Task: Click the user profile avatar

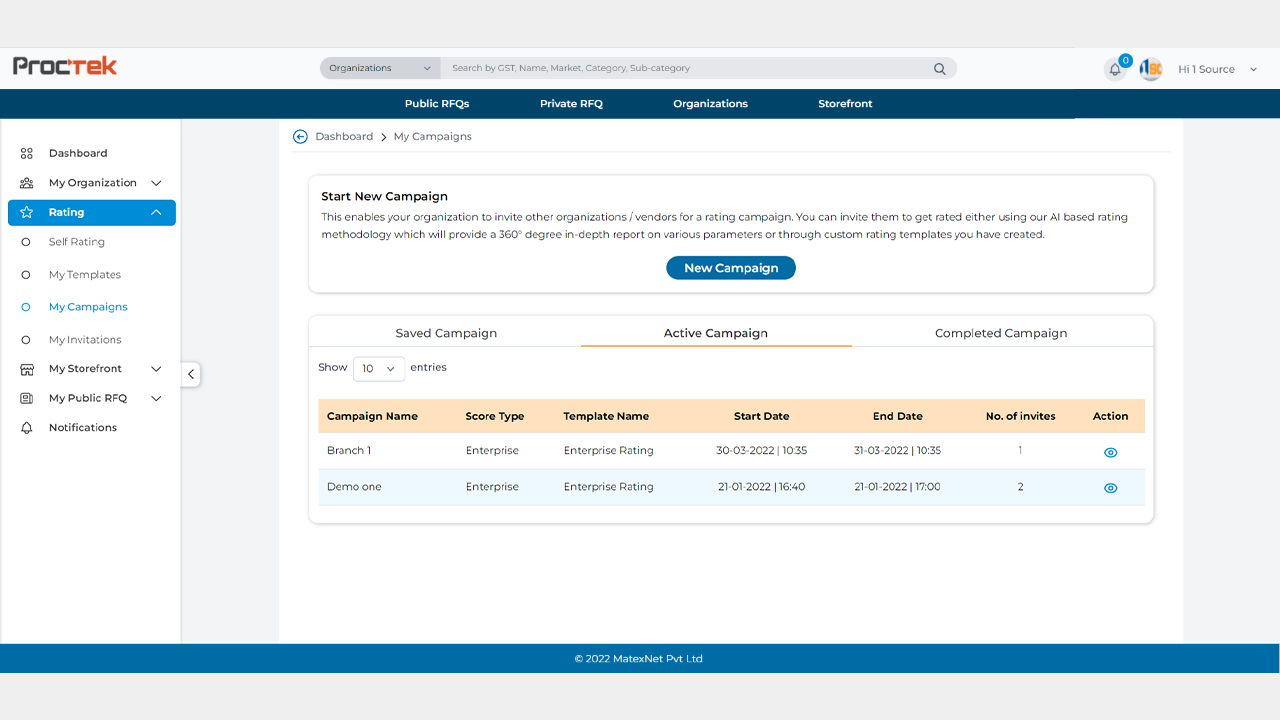Action: [1151, 69]
